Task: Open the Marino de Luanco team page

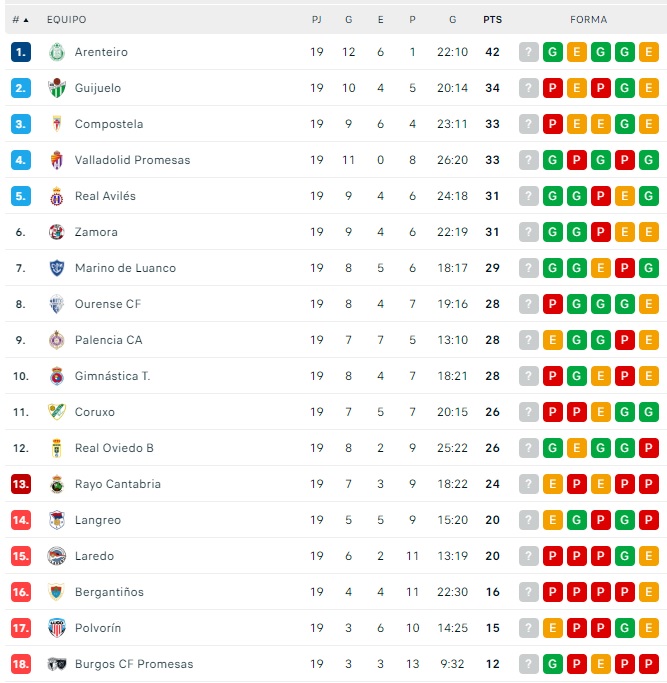Action: 125,268
